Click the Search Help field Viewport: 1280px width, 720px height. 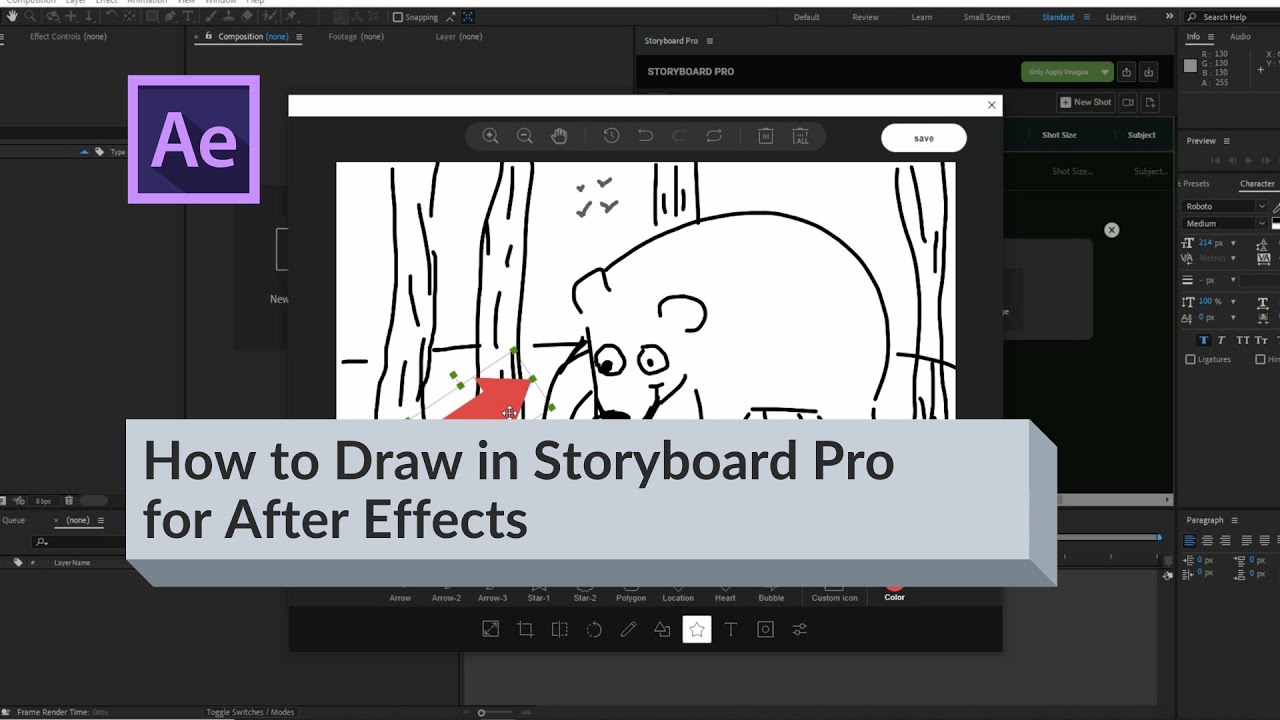point(1232,17)
